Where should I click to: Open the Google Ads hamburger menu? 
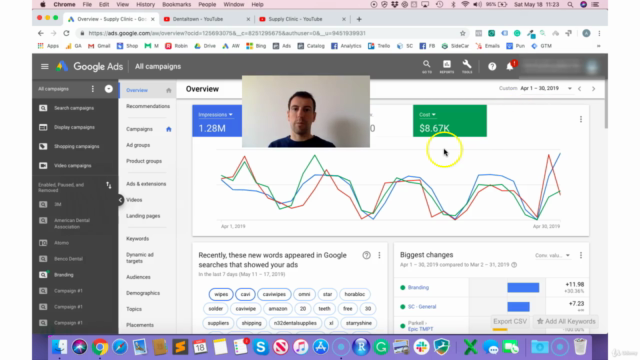tap(44, 67)
